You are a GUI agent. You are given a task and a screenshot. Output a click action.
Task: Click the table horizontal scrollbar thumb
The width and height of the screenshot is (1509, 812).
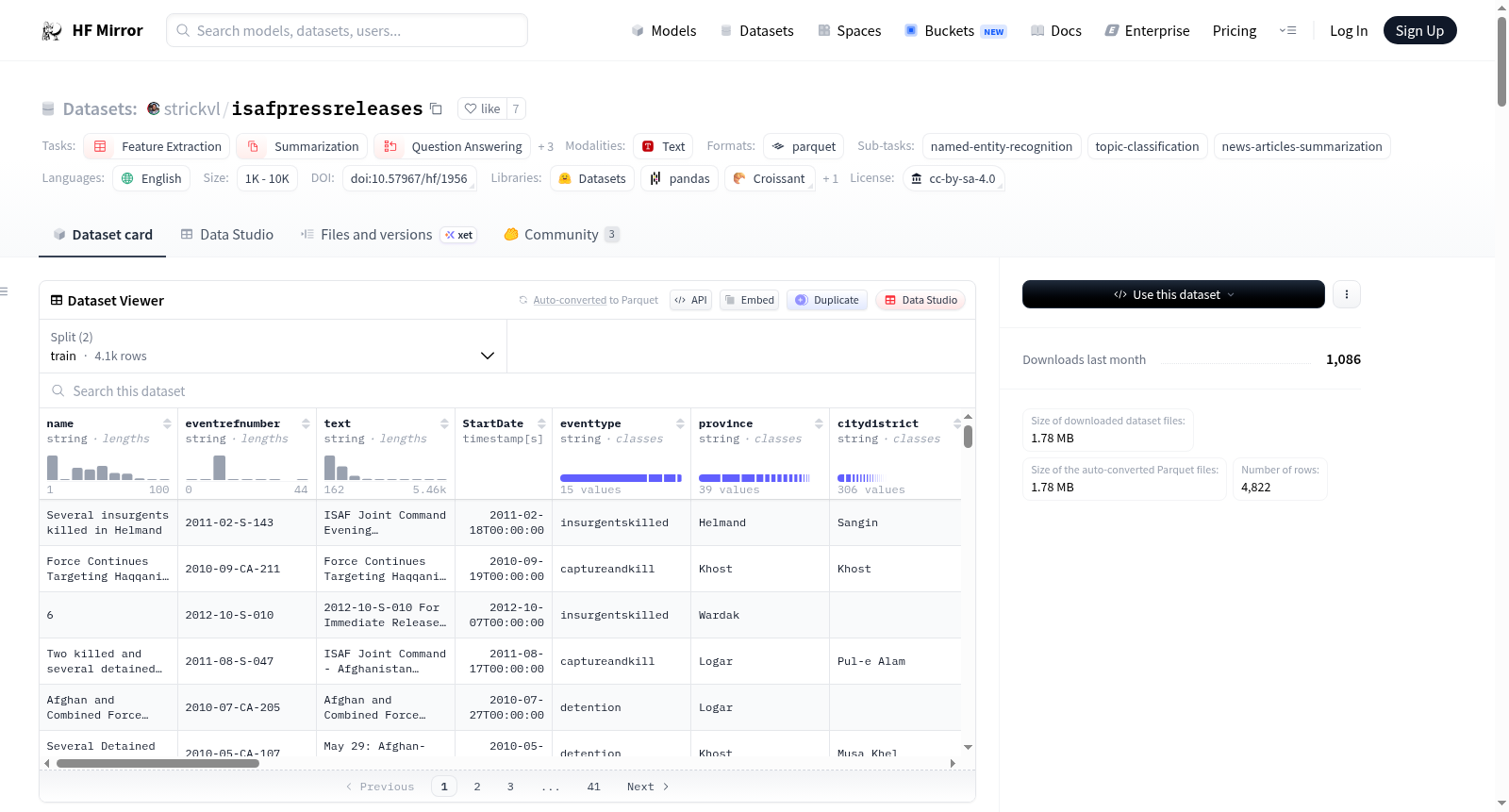pyautogui.click(x=158, y=763)
